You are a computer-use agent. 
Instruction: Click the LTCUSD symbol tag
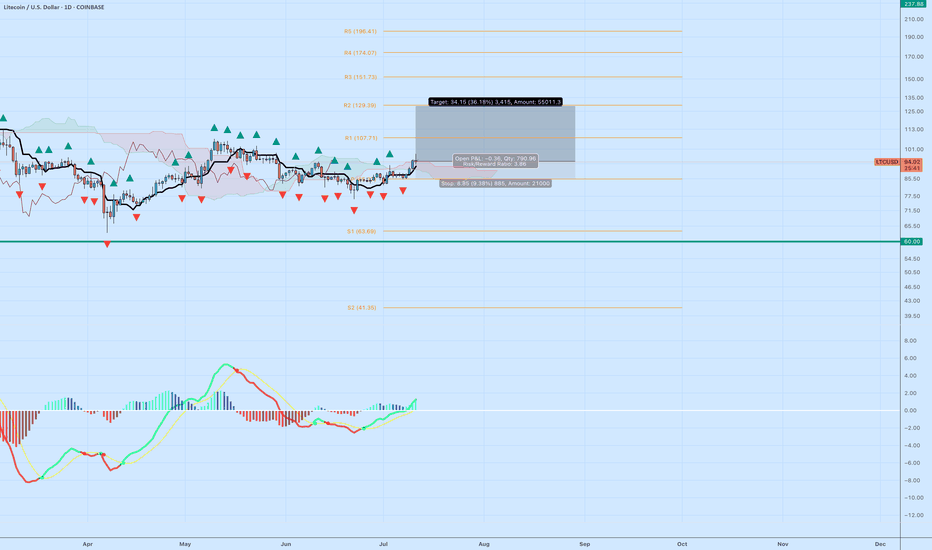887,162
